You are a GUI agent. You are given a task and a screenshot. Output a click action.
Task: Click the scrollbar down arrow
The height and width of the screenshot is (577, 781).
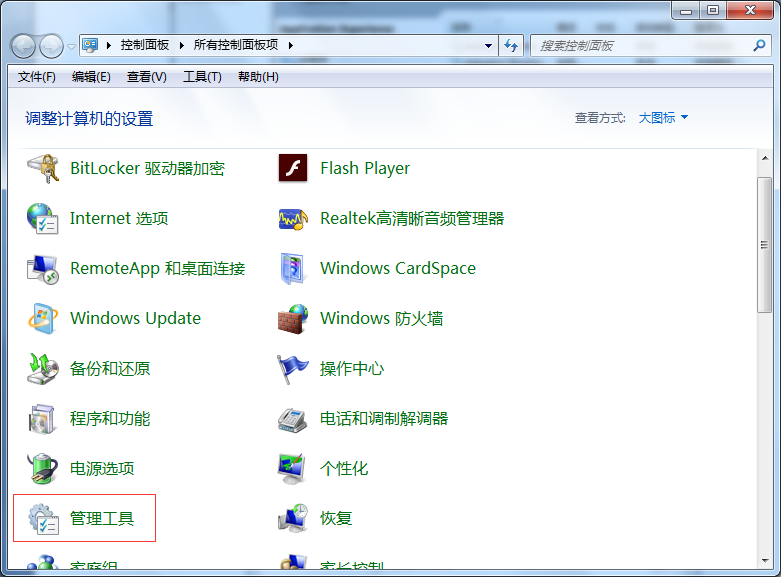click(765, 561)
